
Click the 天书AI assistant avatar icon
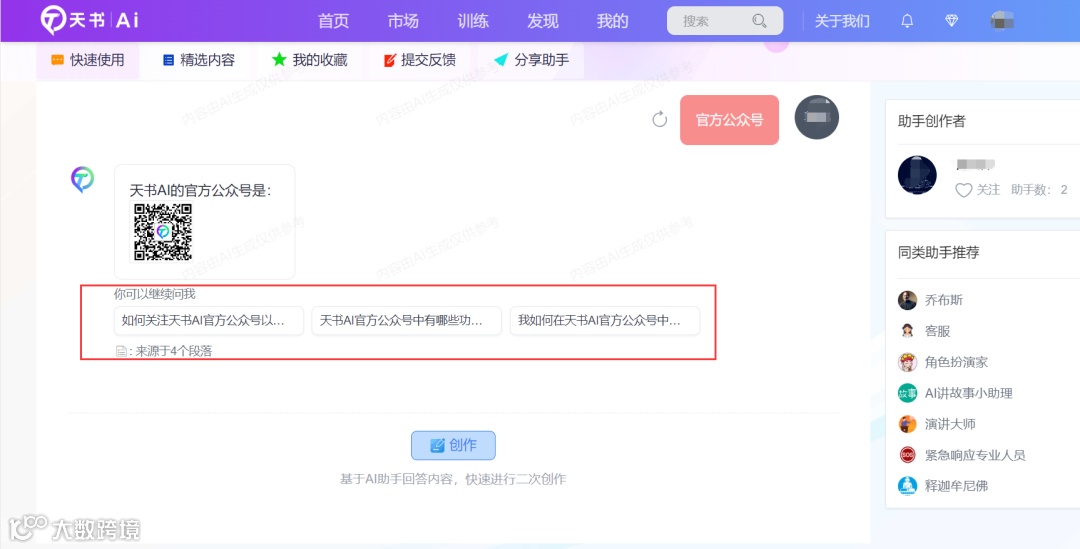click(x=83, y=179)
